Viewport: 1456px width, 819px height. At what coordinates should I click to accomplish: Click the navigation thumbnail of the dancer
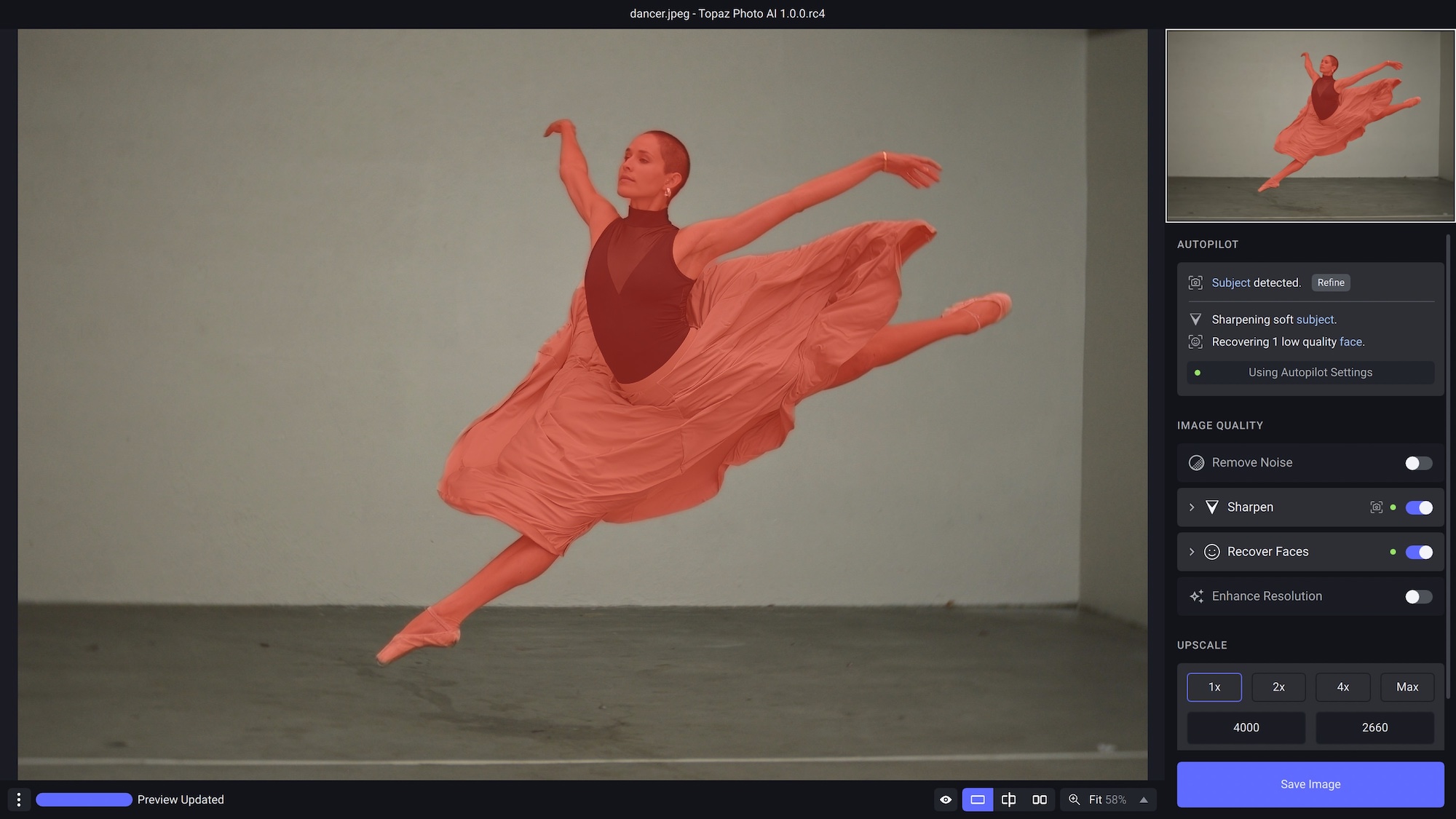[1310, 124]
